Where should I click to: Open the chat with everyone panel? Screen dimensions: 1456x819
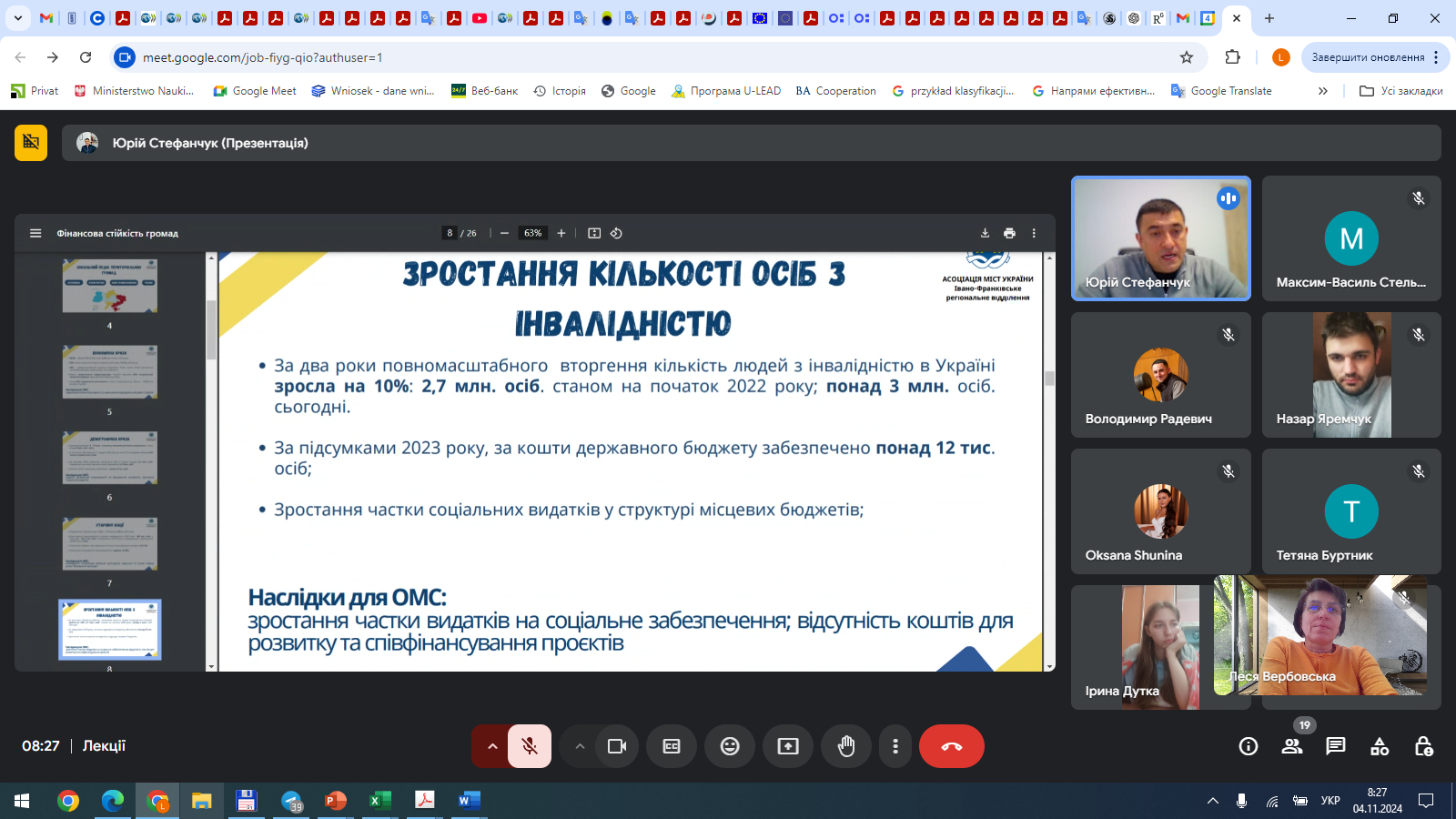(1336, 746)
